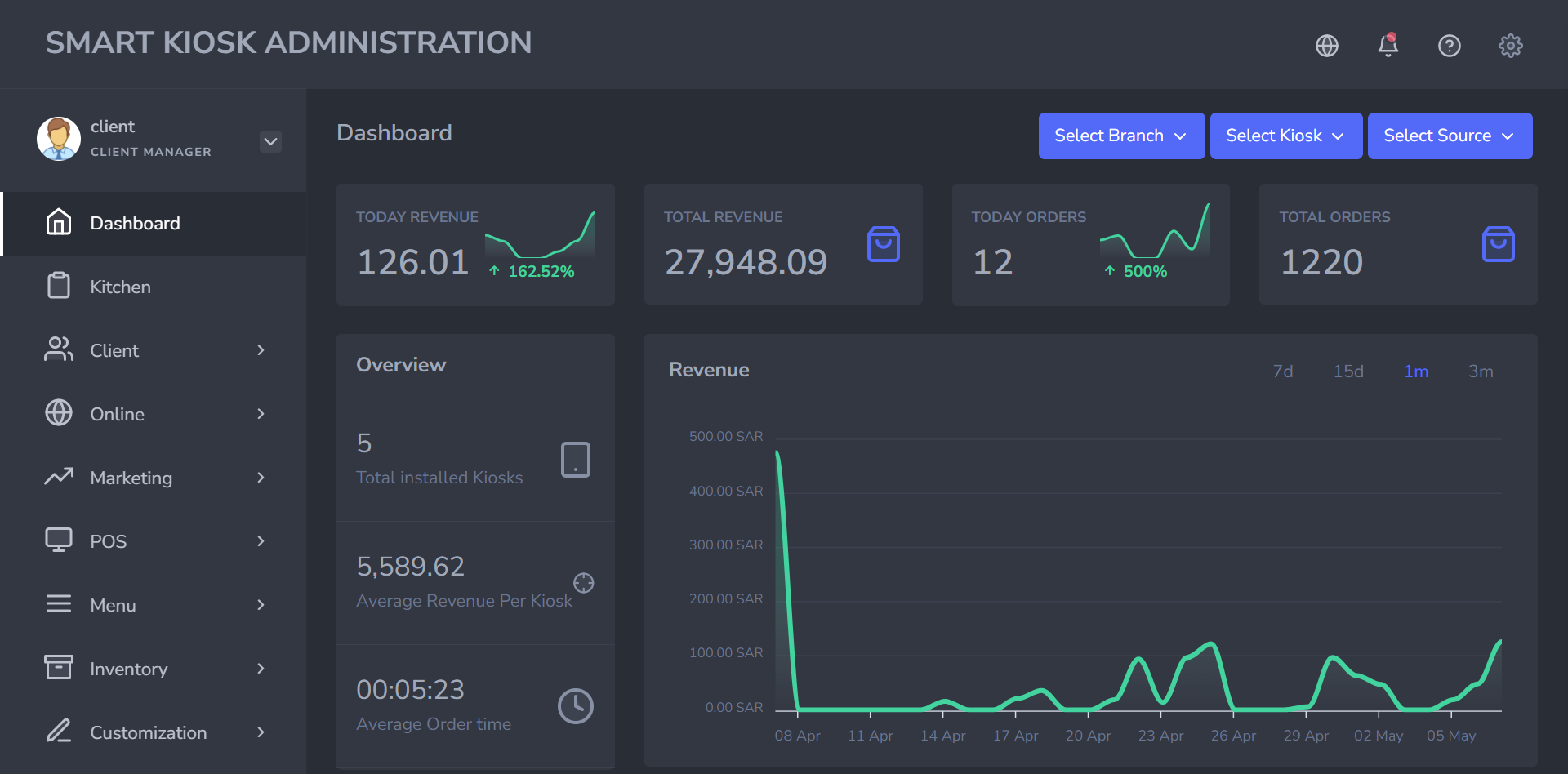Click the 05 May axis label
The height and width of the screenshot is (774, 1568).
1451,736
